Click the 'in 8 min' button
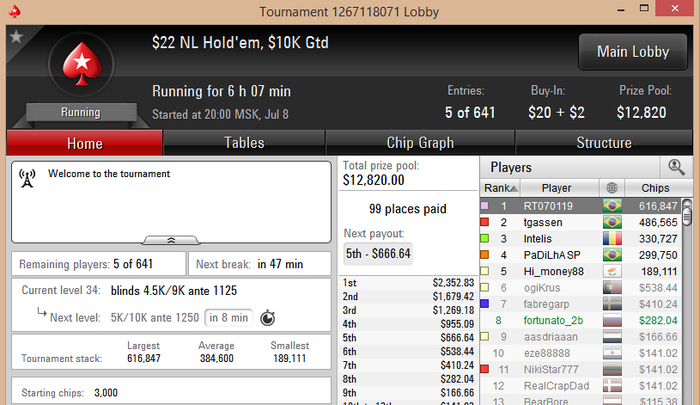The width and height of the screenshot is (700, 405). (229, 317)
